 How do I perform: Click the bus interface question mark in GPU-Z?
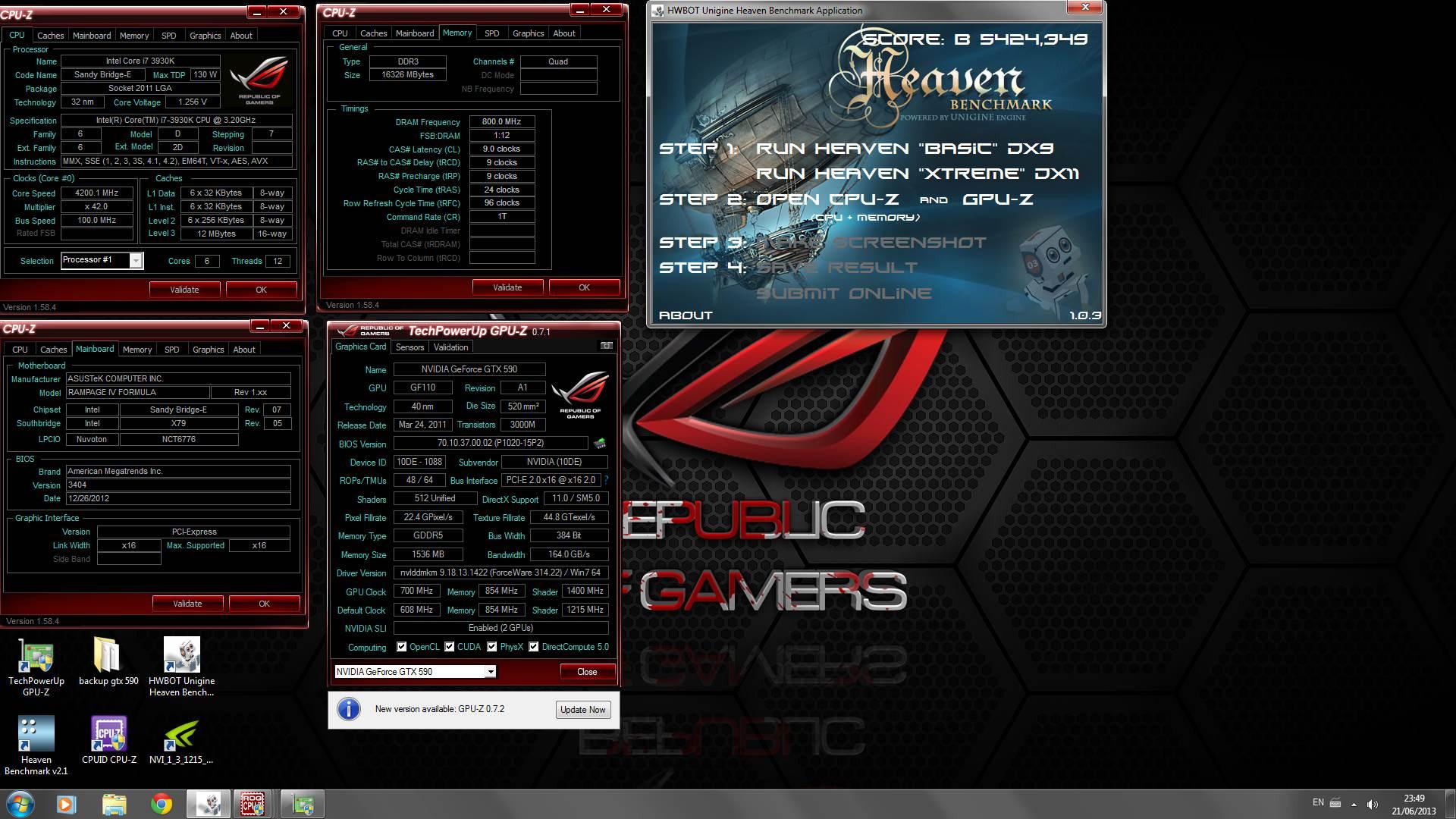coord(606,480)
